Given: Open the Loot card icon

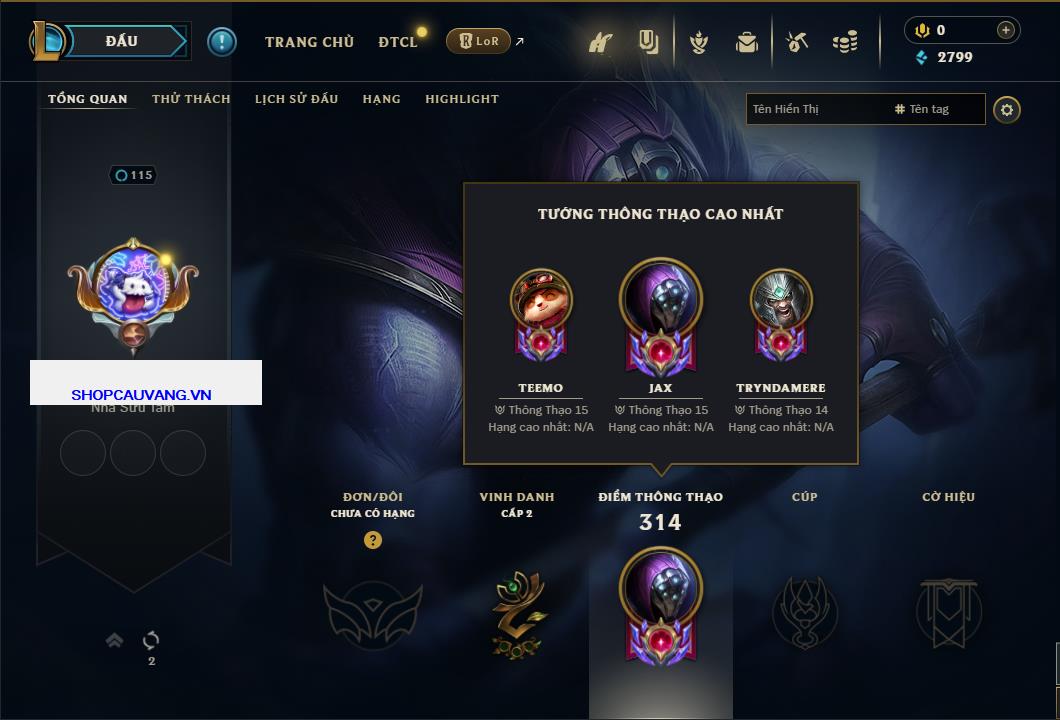Looking at the screenshot, I should 648,42.
